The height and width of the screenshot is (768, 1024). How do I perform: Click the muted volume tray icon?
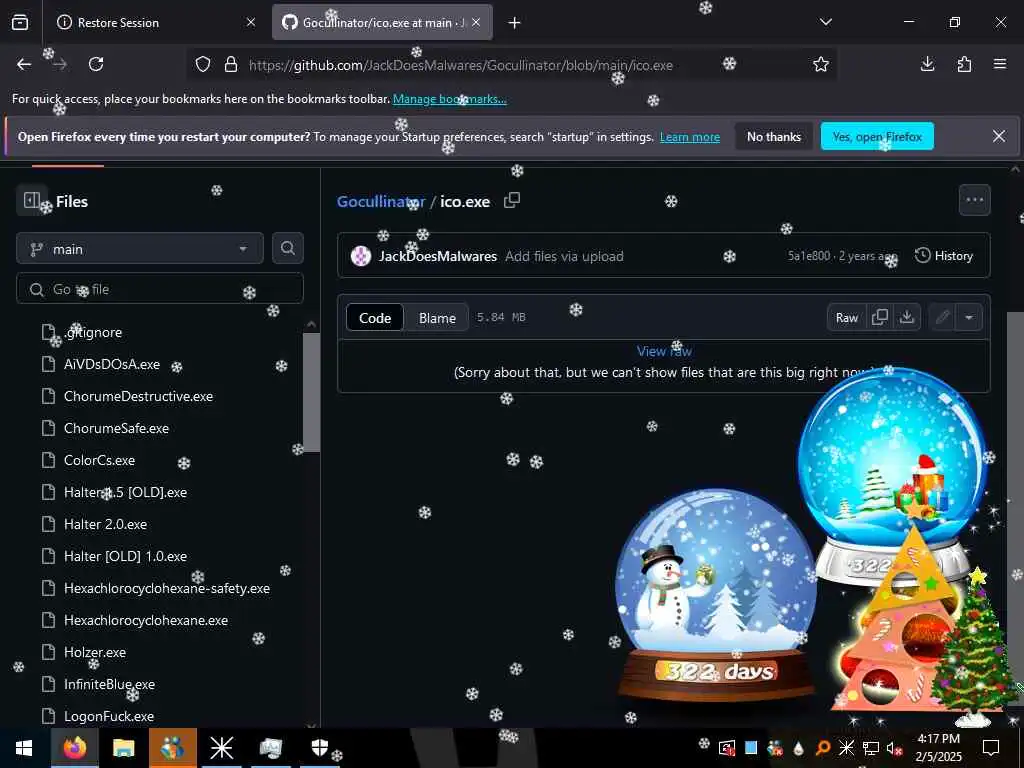coord(894,748)
